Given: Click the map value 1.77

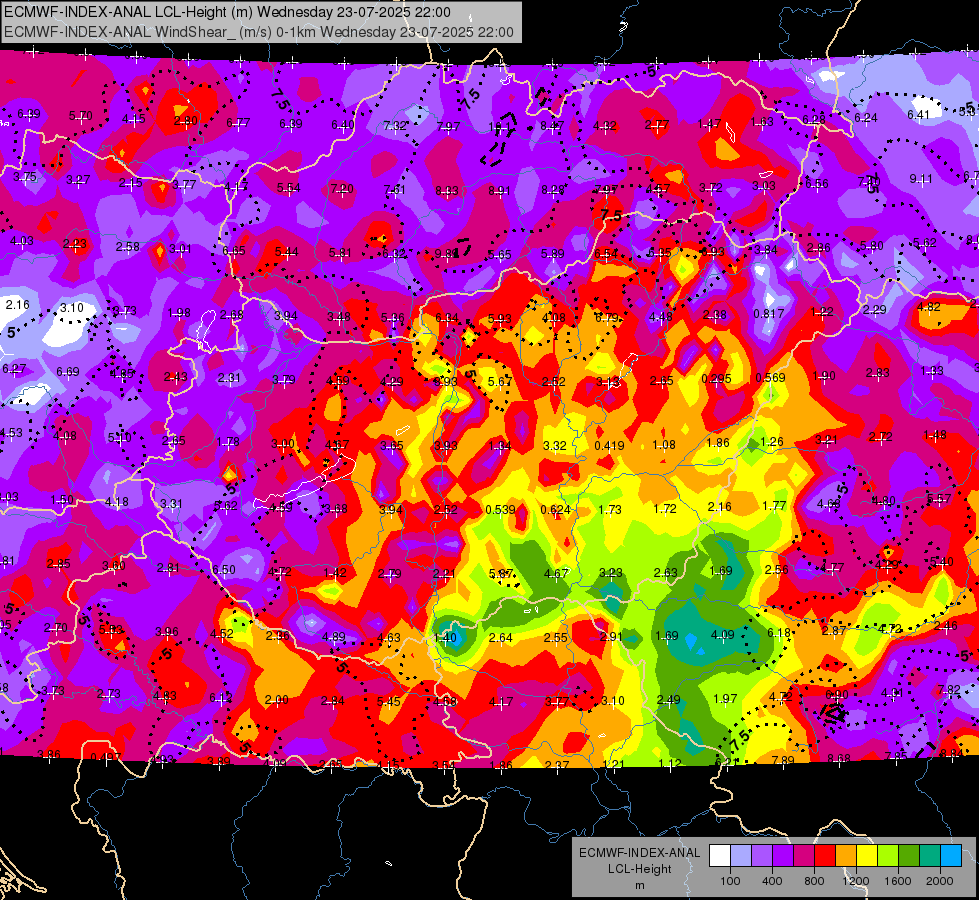Looking at the screenshot, I should pos(774,506).
